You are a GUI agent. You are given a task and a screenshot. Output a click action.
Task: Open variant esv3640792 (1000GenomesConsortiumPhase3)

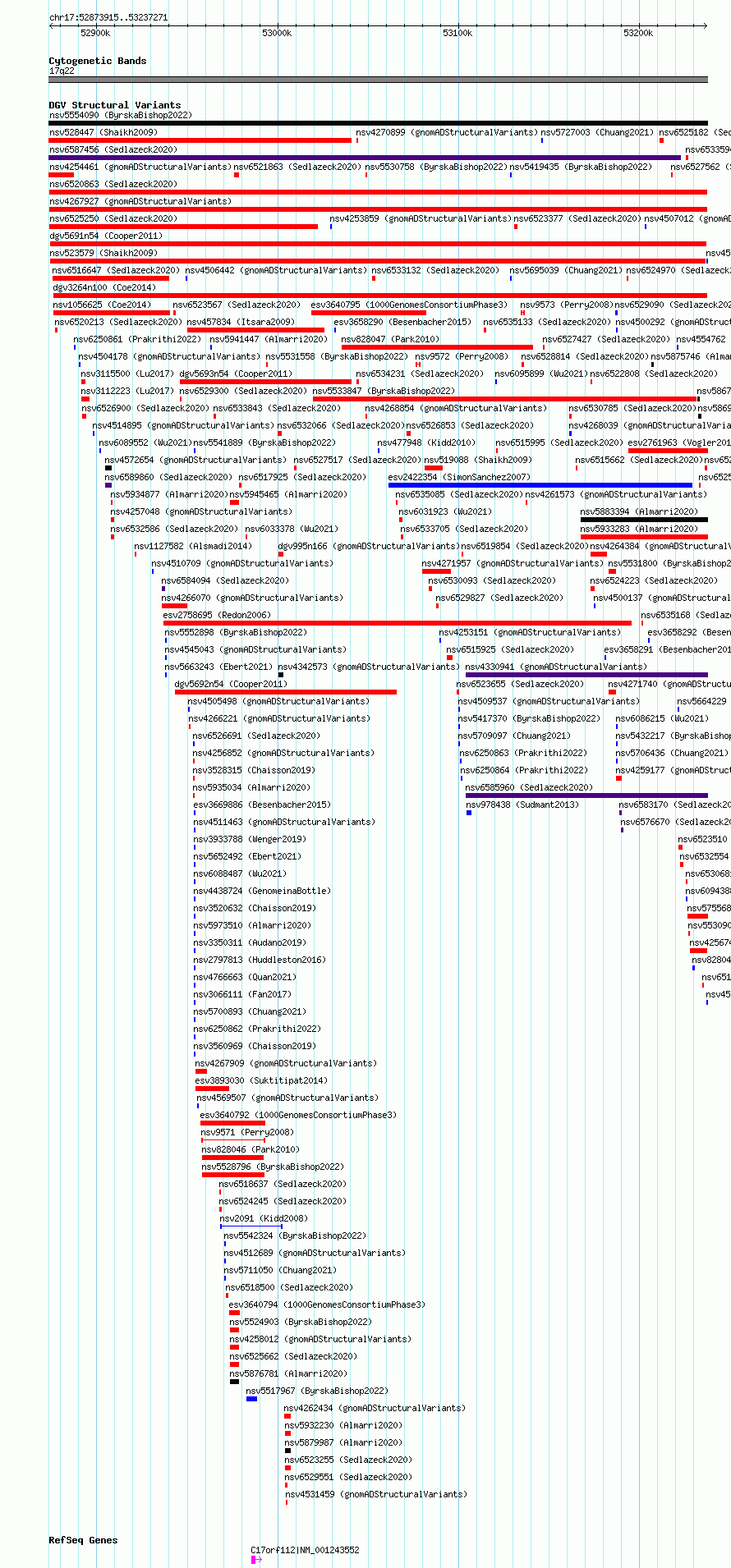[x=298, y=1115]
